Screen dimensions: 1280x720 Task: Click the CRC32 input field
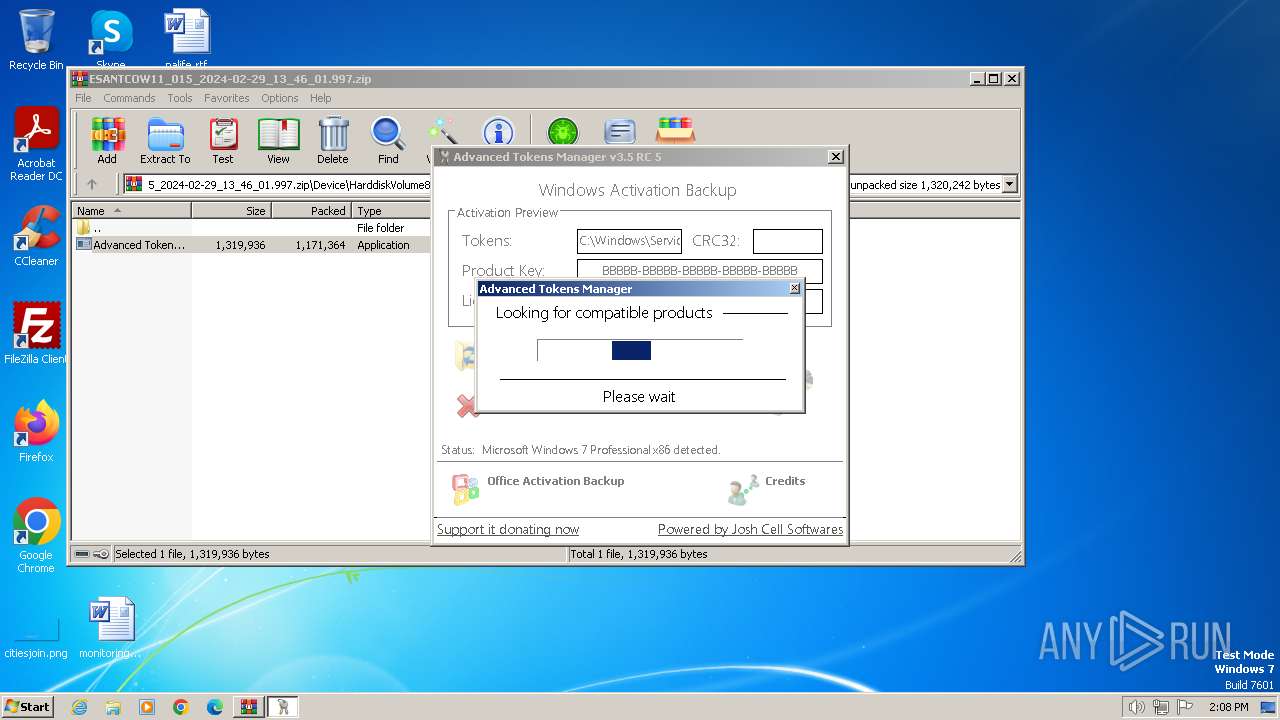pyautogui.click(x=788, y=241)
